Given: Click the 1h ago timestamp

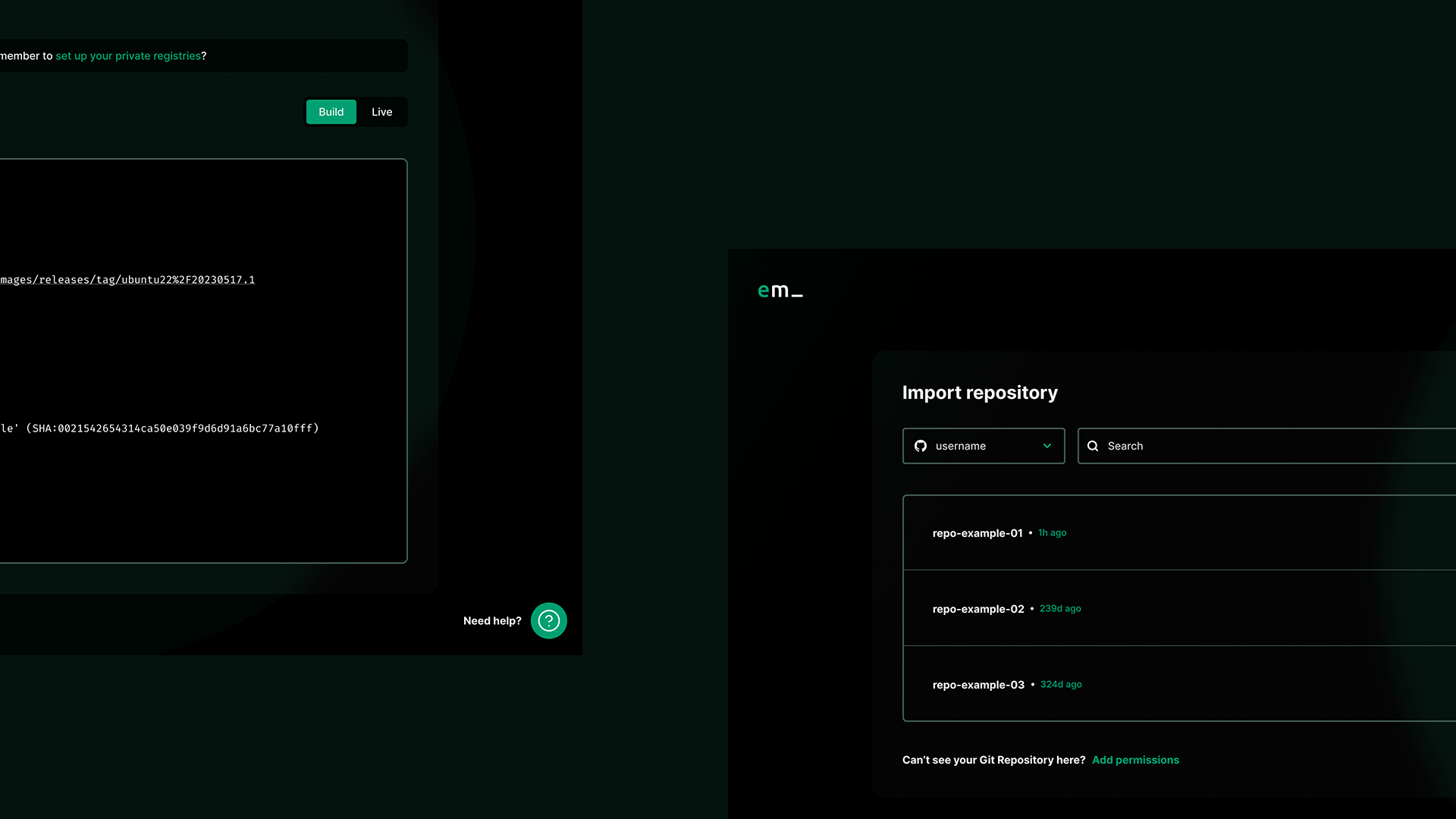Looking at the screenshot, I should (1052, 533).
